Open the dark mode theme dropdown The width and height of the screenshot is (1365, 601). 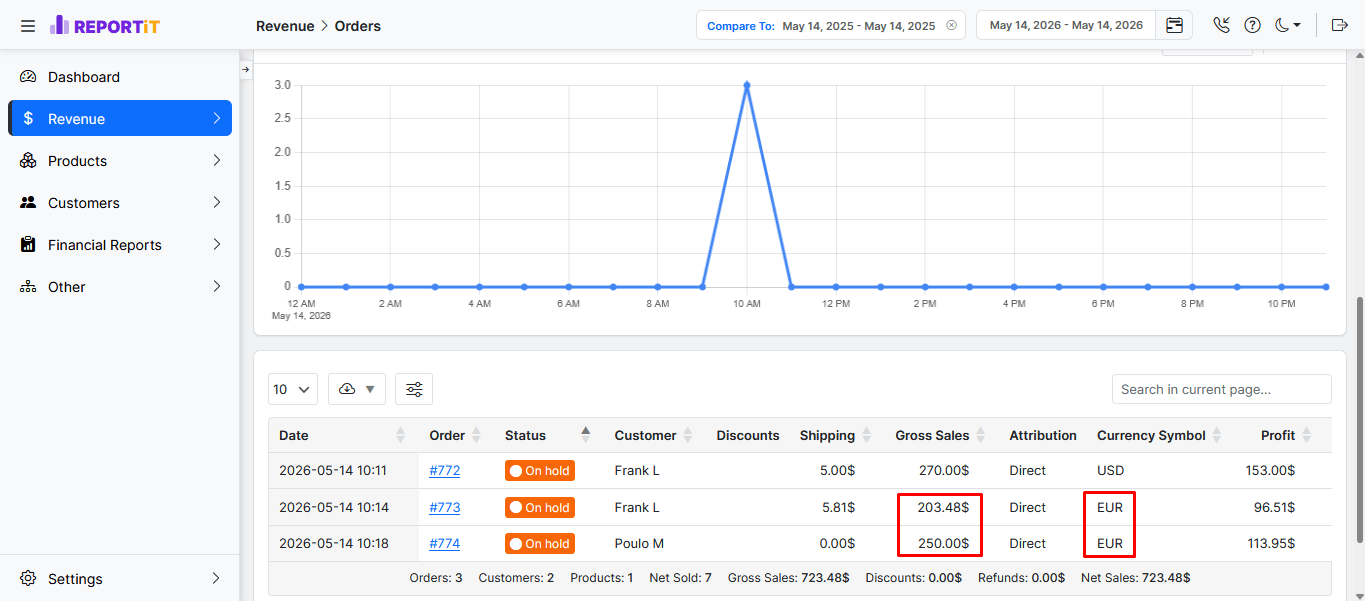(1288, 25)
